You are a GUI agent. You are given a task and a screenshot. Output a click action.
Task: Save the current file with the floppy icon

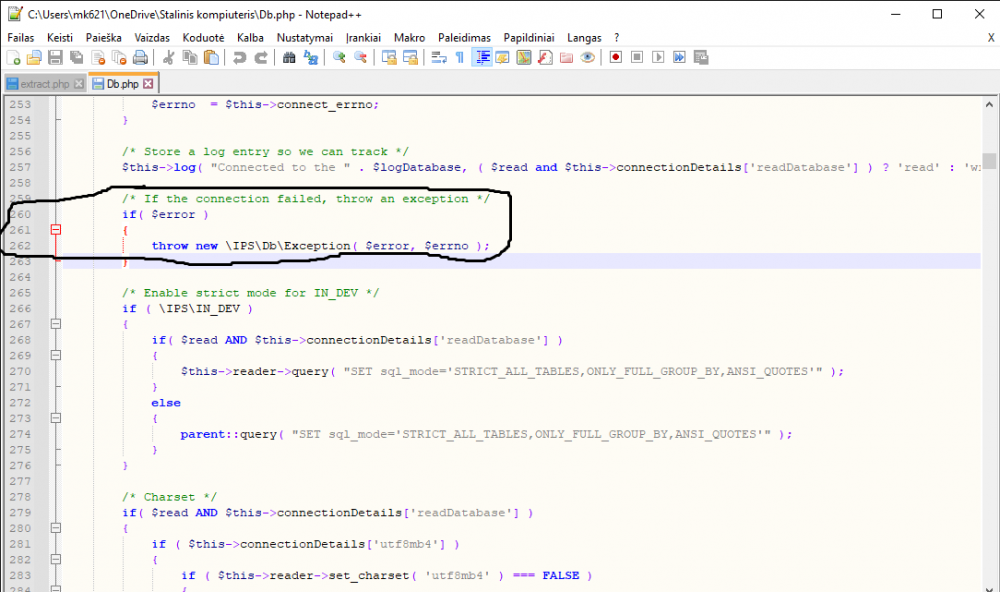(x=55, y=58)
